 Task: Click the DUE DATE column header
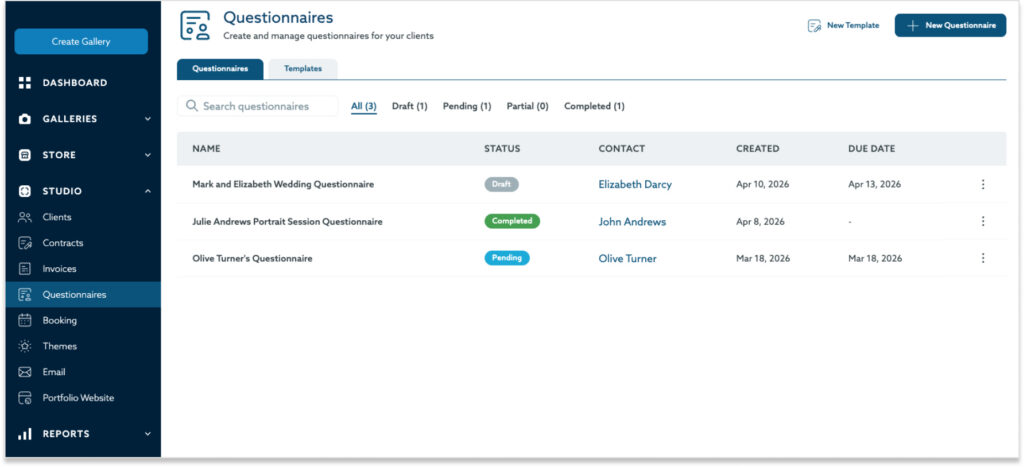[x=872, y=149]
